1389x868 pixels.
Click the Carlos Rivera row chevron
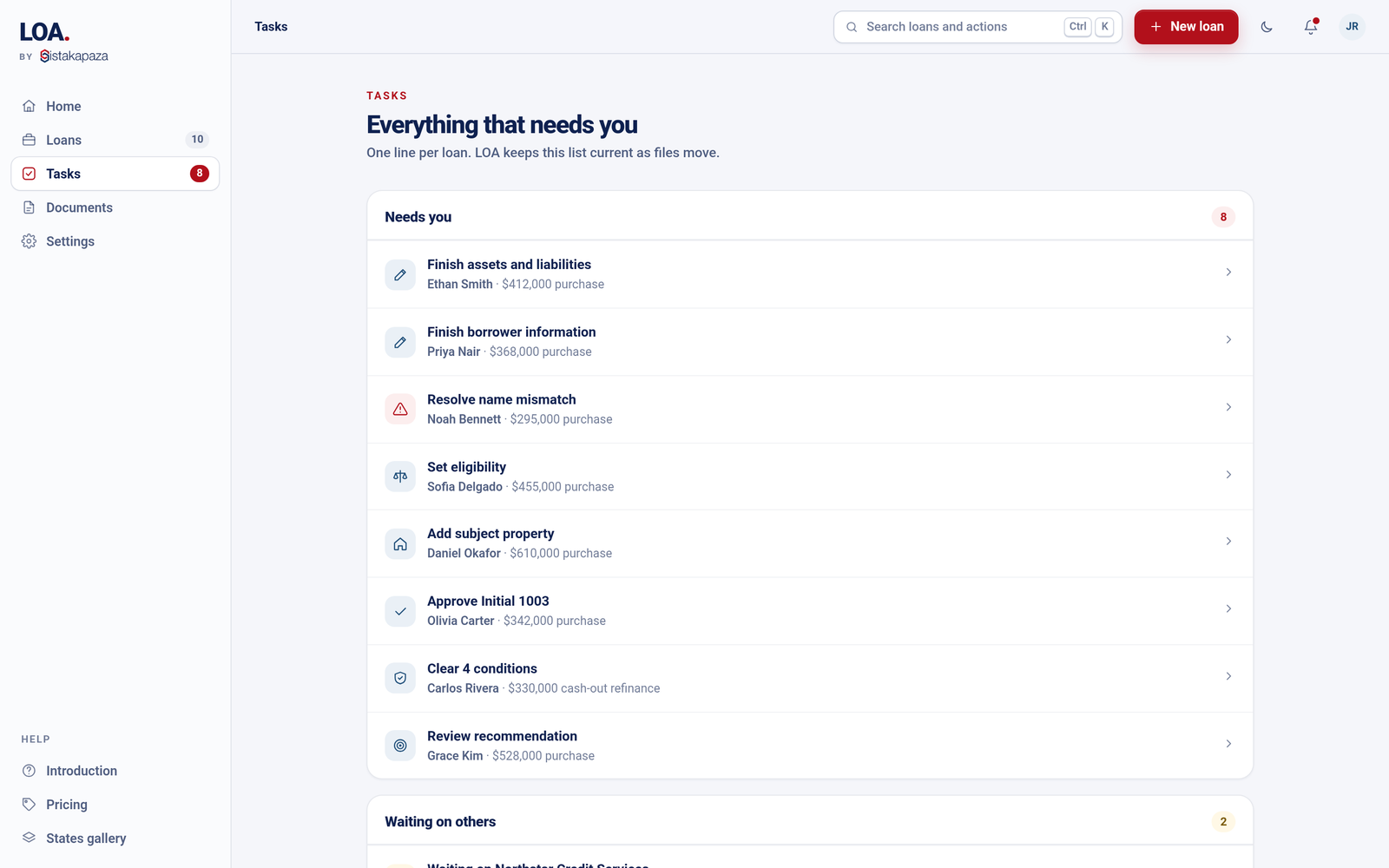coord(1228,676)
